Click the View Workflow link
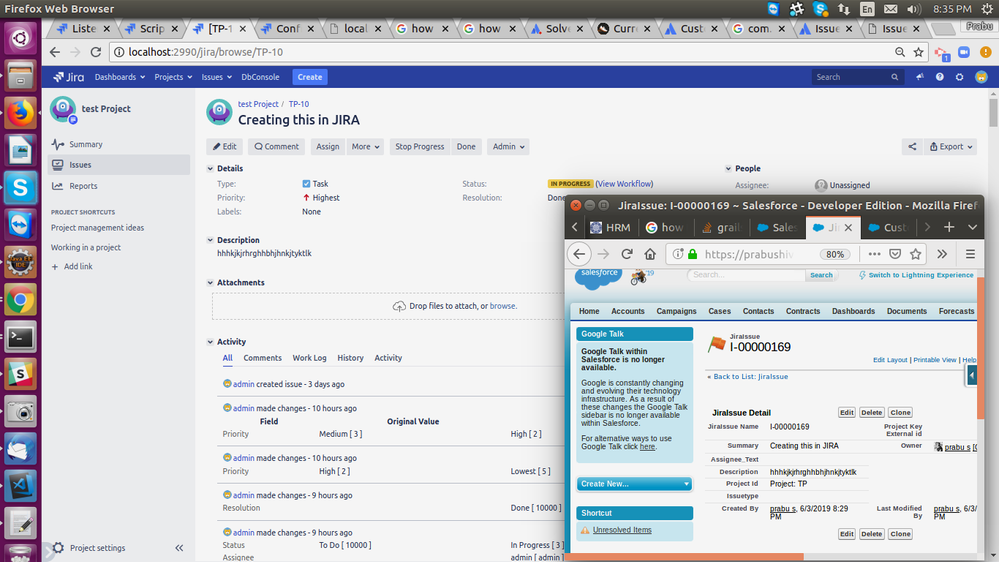Viewport: 999px width, 562px height. pos(624,184)
